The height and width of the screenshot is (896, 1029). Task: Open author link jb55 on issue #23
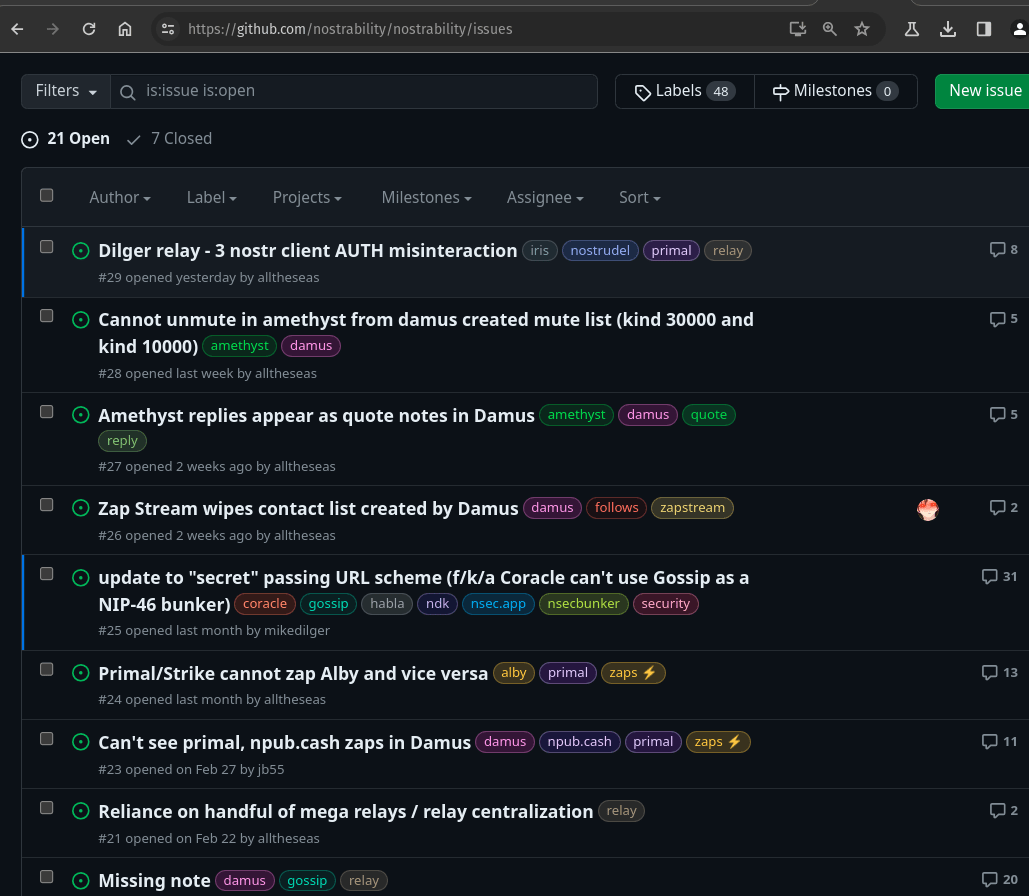coord(271,769)
